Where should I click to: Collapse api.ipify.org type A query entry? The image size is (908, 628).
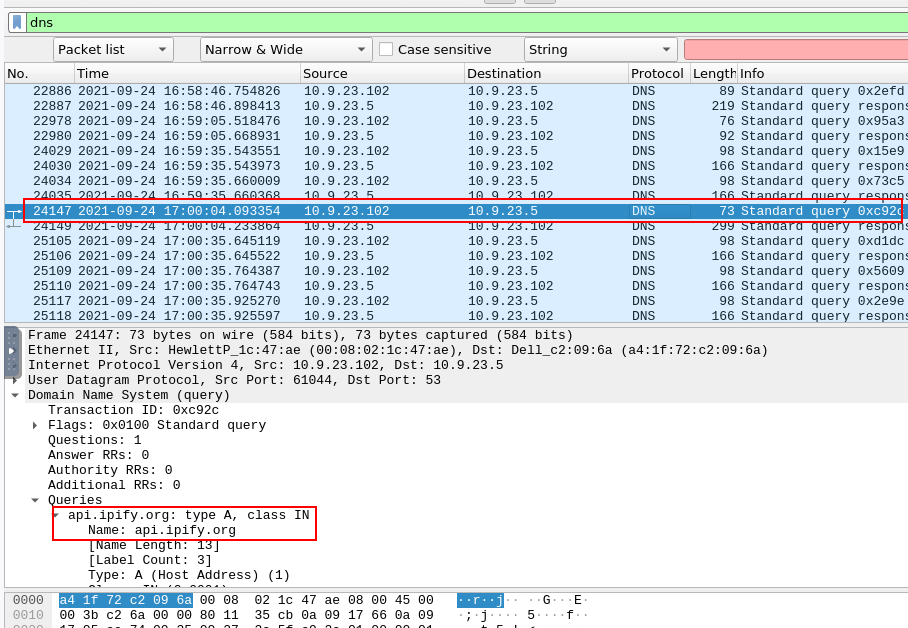click(56, 515)
